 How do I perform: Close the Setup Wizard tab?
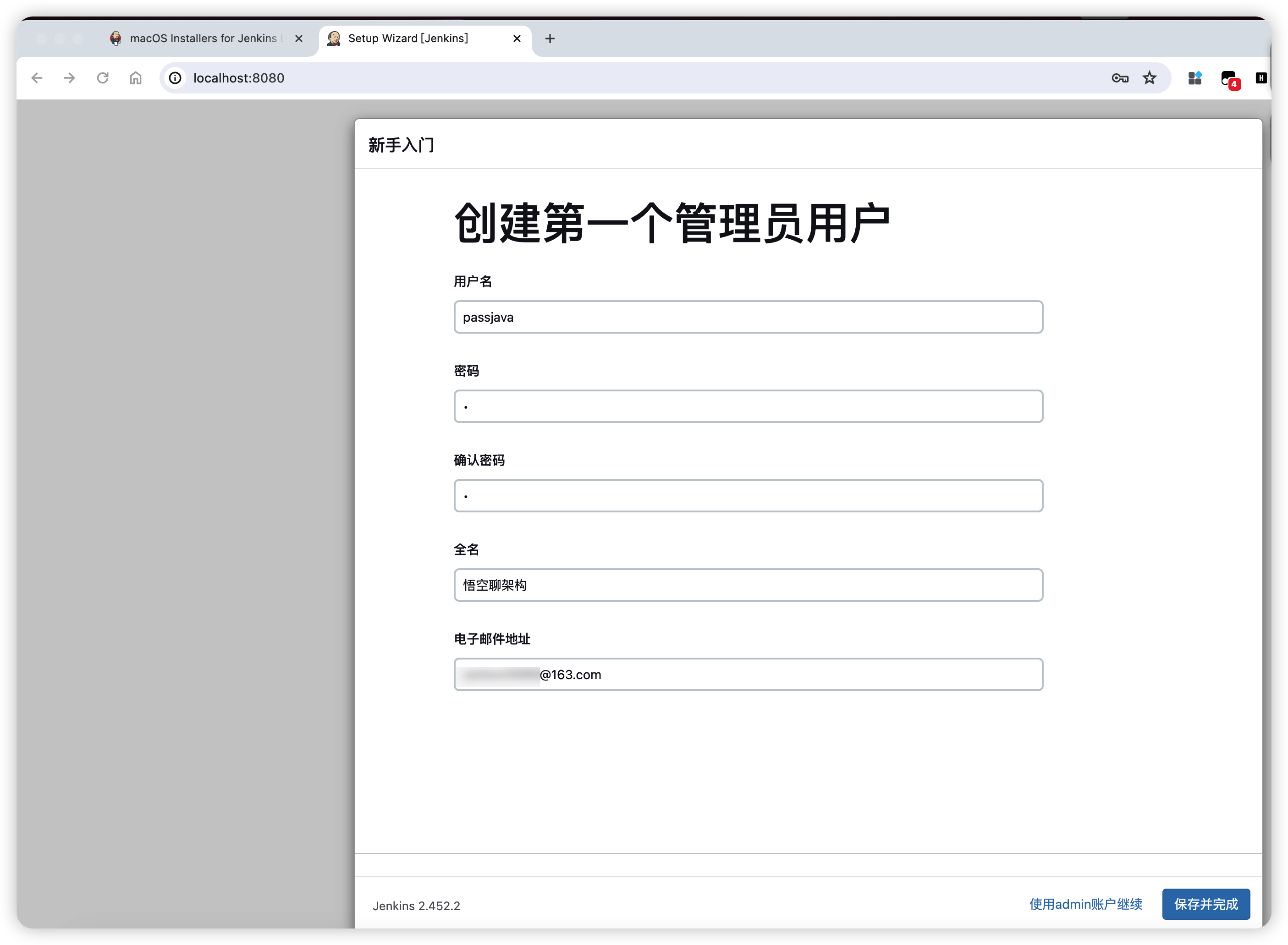pyautogui.click(x=517, y=38)
